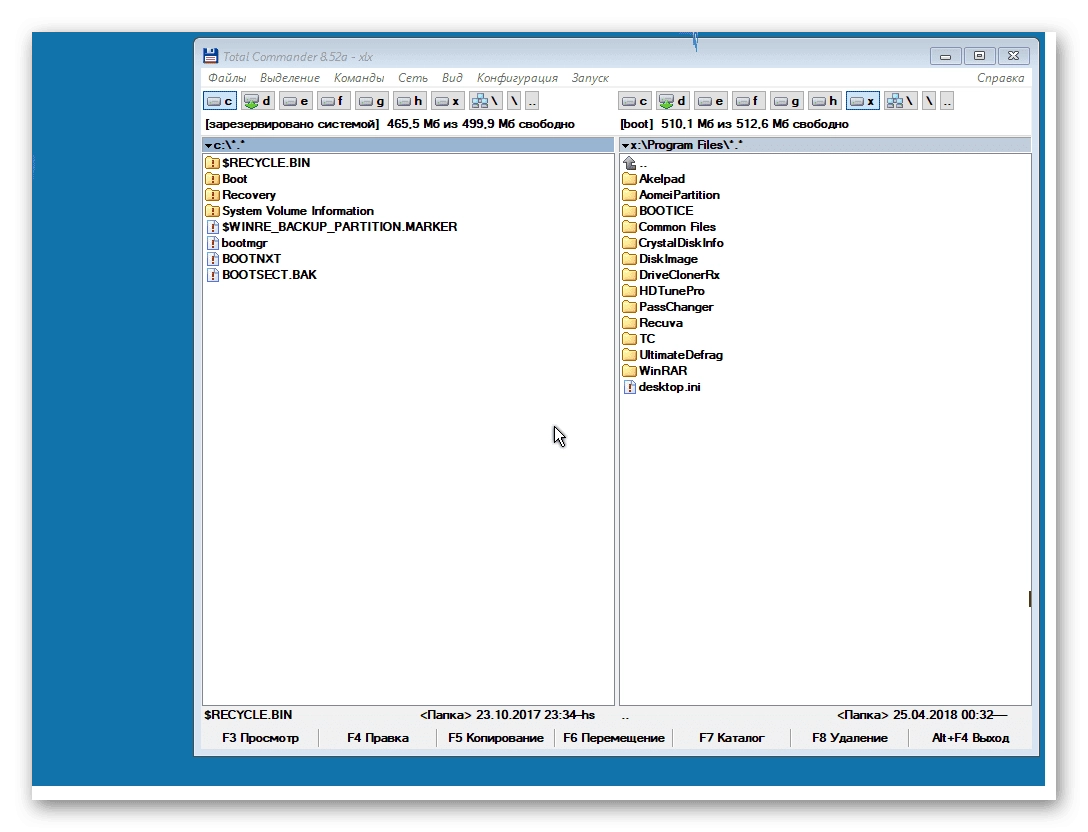The image size is (1088, 832).
Task: Open the Сеть menu
Action: (x=413, y=78)
